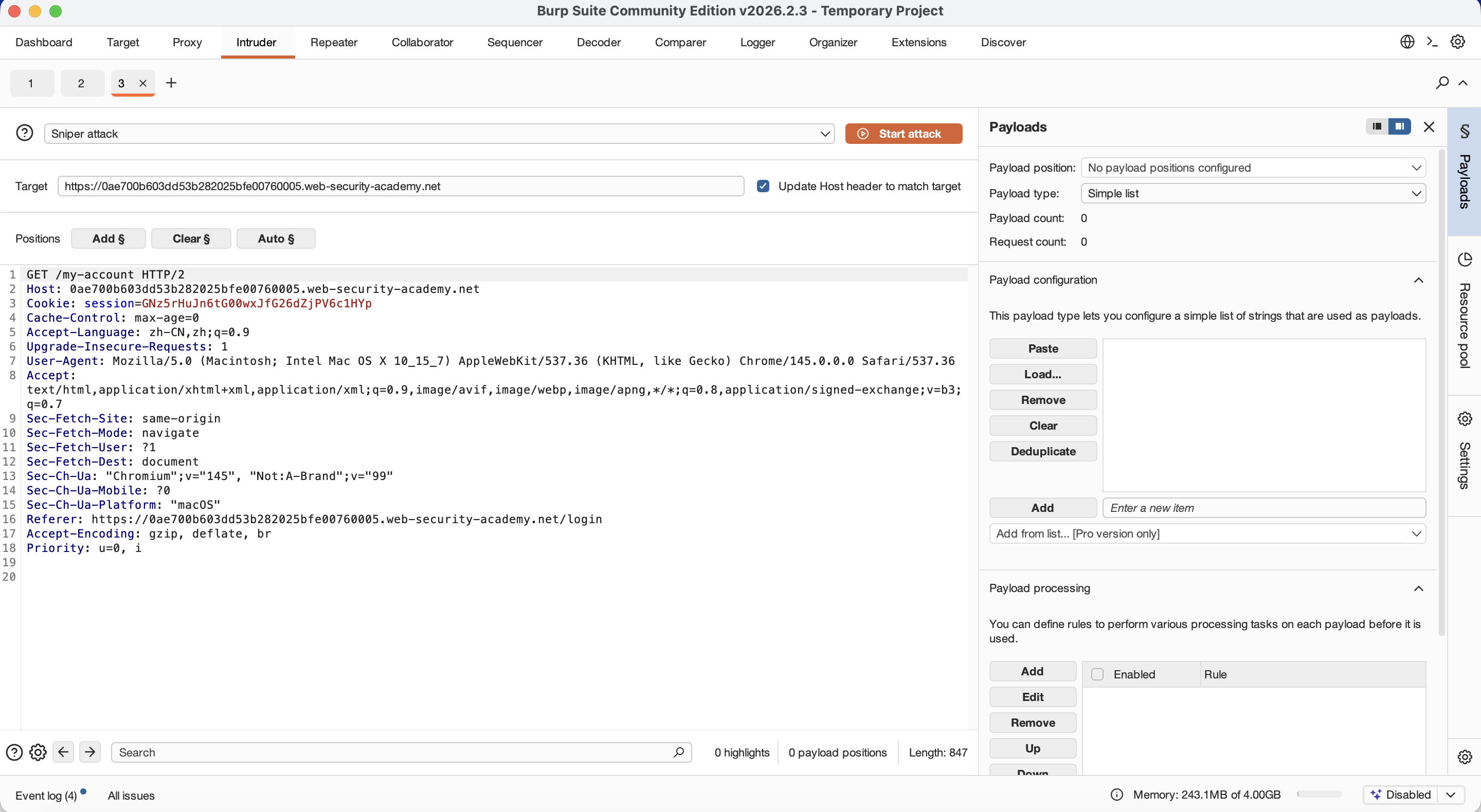Open attack type help icon
Screen dimensions: 1481x812
tap(24, 133)
